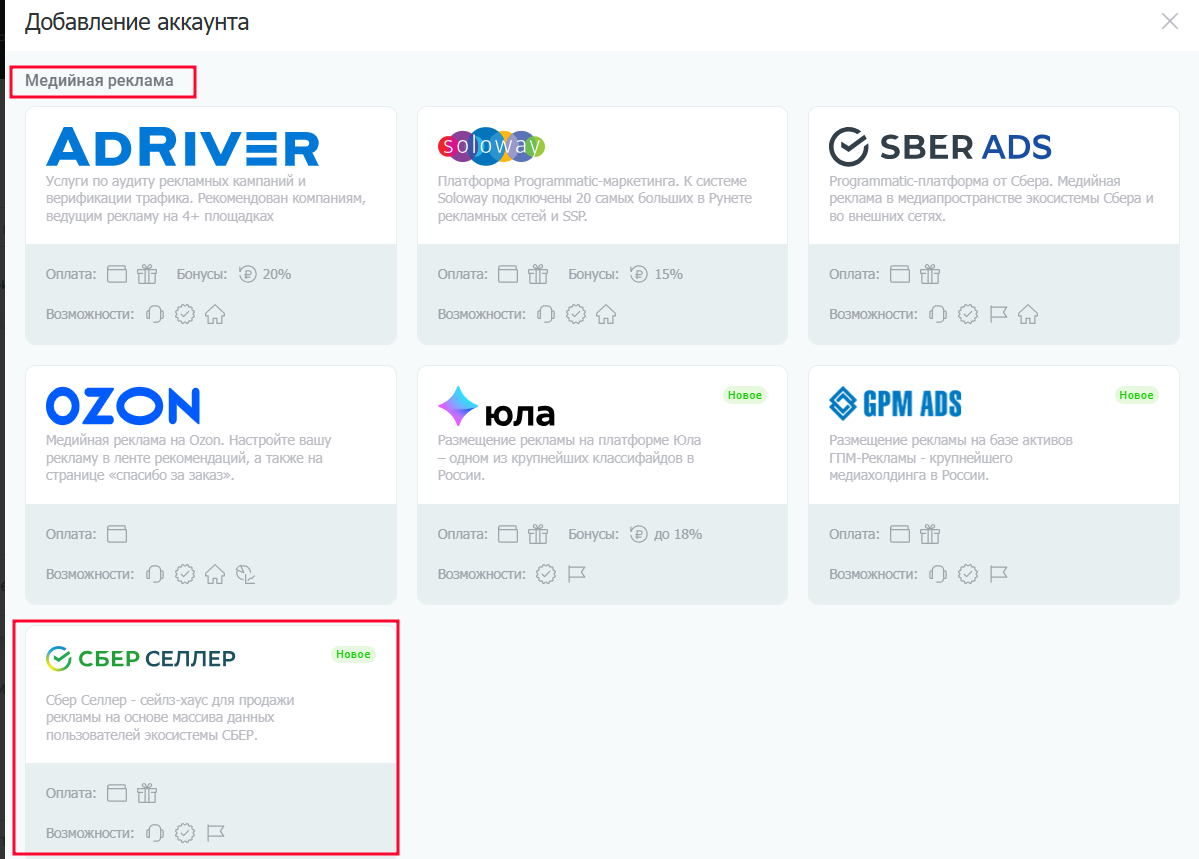
Task: Click the ruble bonus icon in AdRiver card
Action: pyautogui.click(x=247, y=274)
